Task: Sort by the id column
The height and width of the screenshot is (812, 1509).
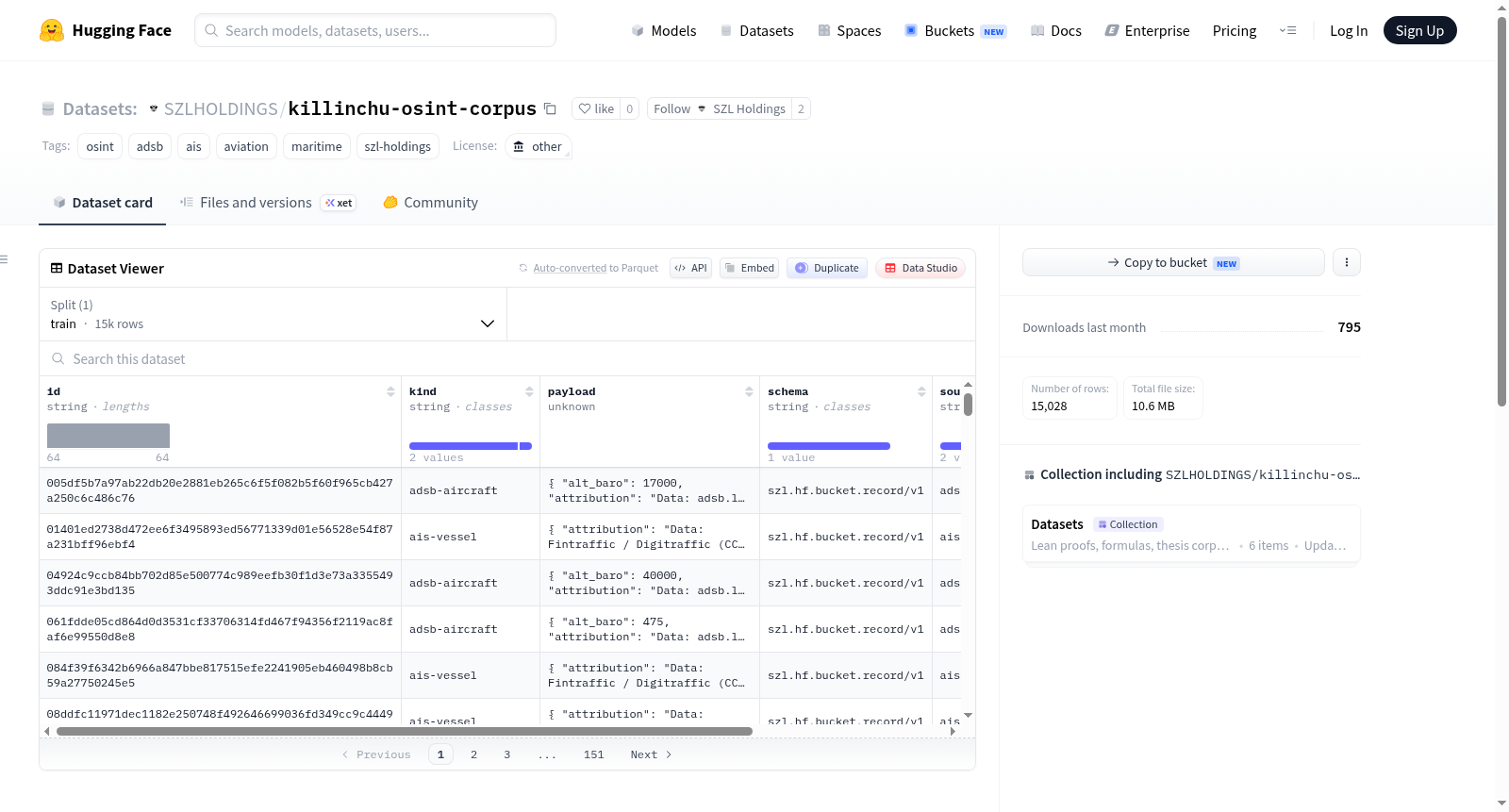Action: 390,391
